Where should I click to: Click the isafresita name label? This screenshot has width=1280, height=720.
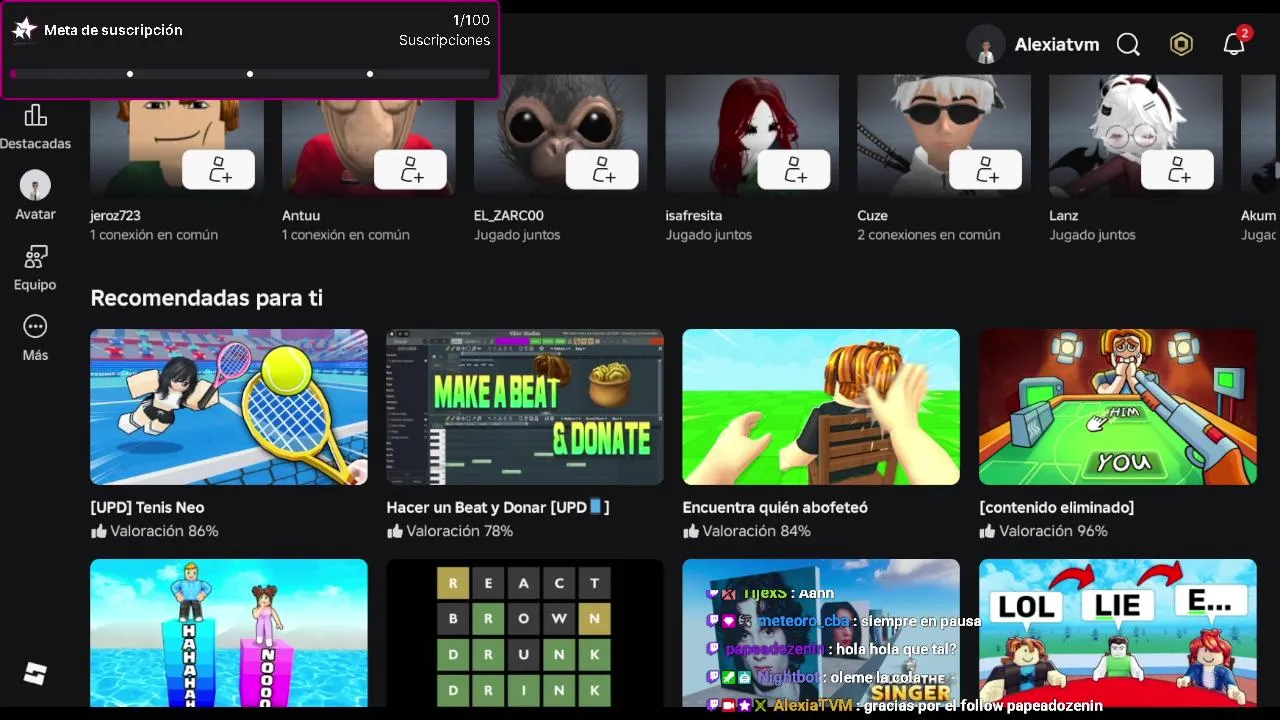click(x=694, y=215)
